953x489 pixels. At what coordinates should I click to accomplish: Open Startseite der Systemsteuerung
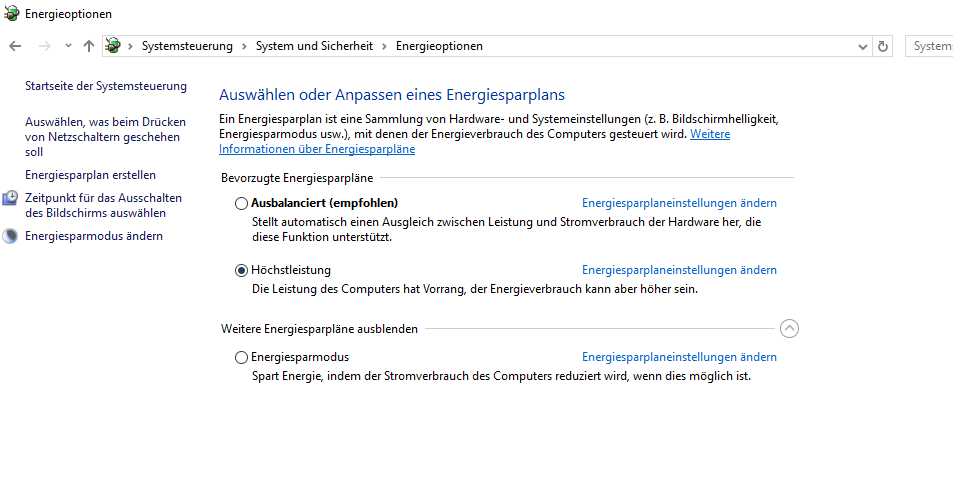(x=106, y=86)
